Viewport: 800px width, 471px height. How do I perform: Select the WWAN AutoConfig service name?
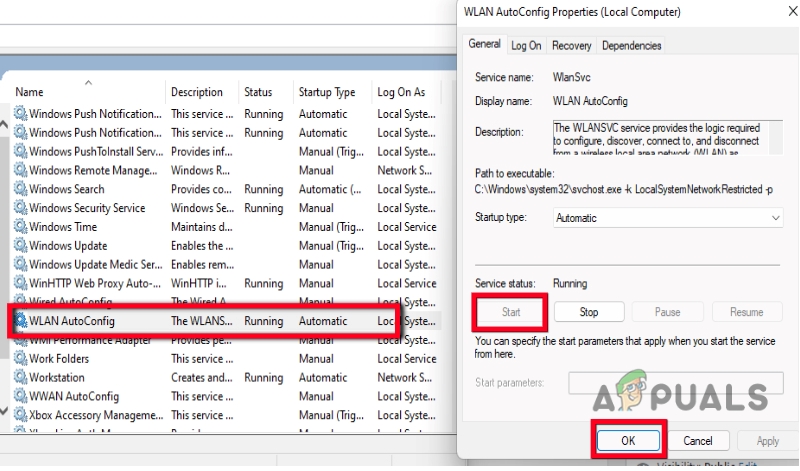point(73,396)
